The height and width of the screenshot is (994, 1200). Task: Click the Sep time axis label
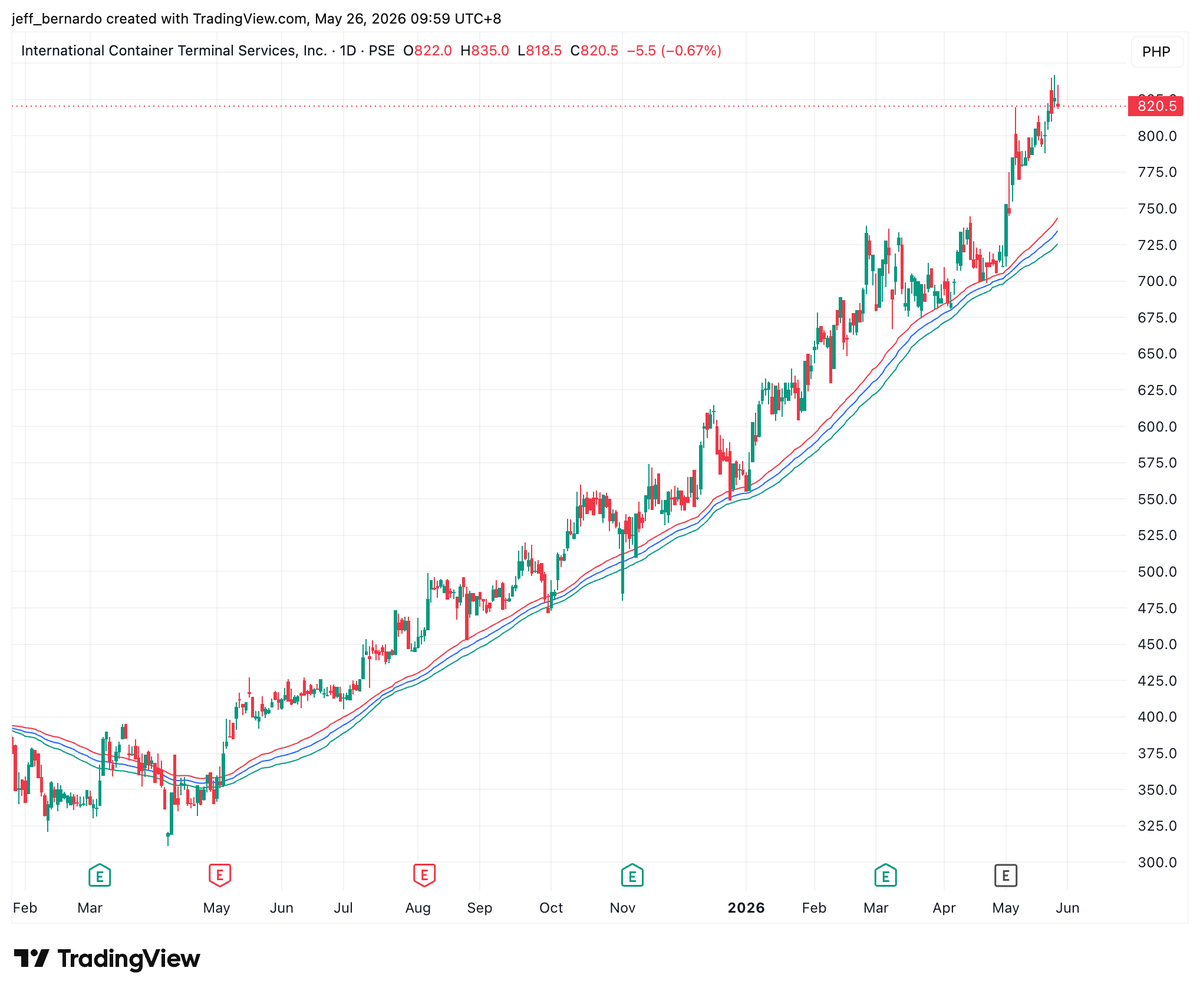click(x=480, y=908)
